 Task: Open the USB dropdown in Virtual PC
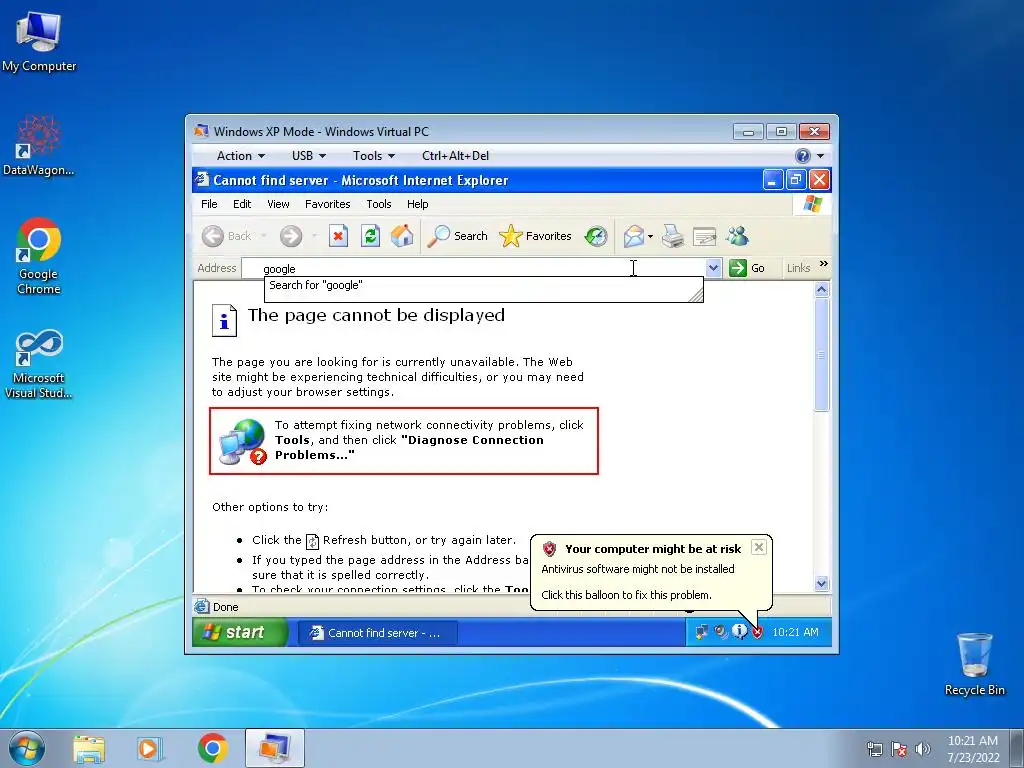tap(308, 155)
